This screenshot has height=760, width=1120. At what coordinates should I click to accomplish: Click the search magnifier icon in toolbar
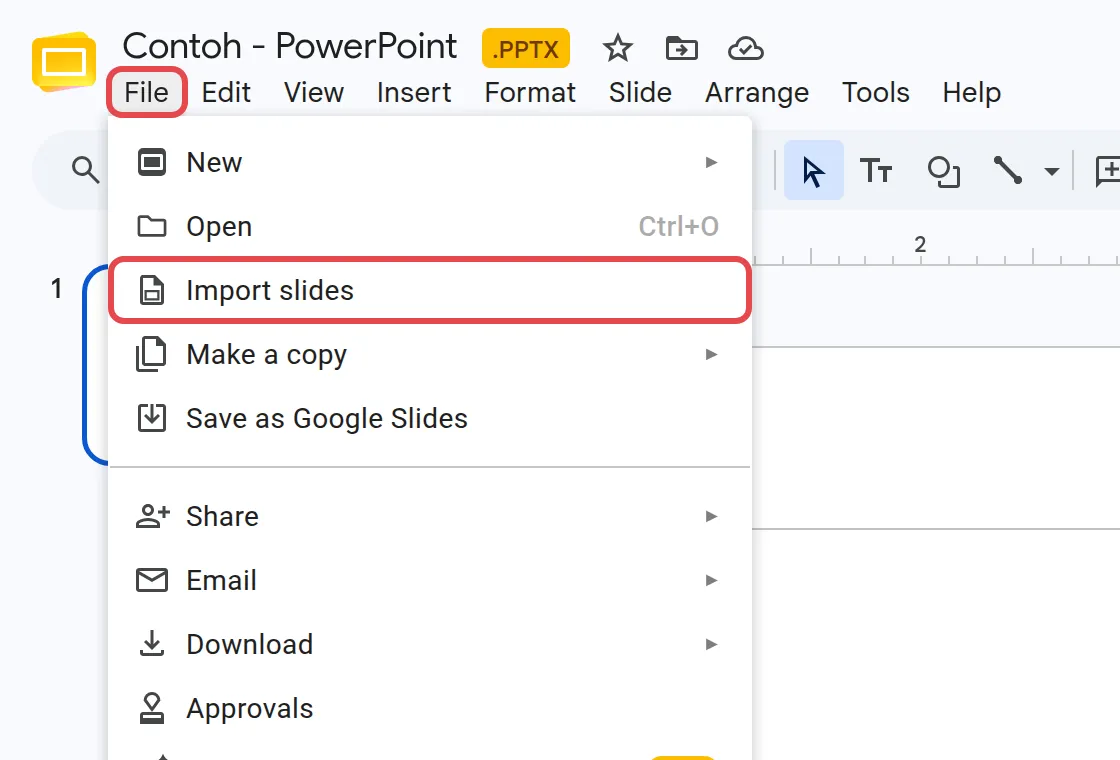tap(85, 170)
